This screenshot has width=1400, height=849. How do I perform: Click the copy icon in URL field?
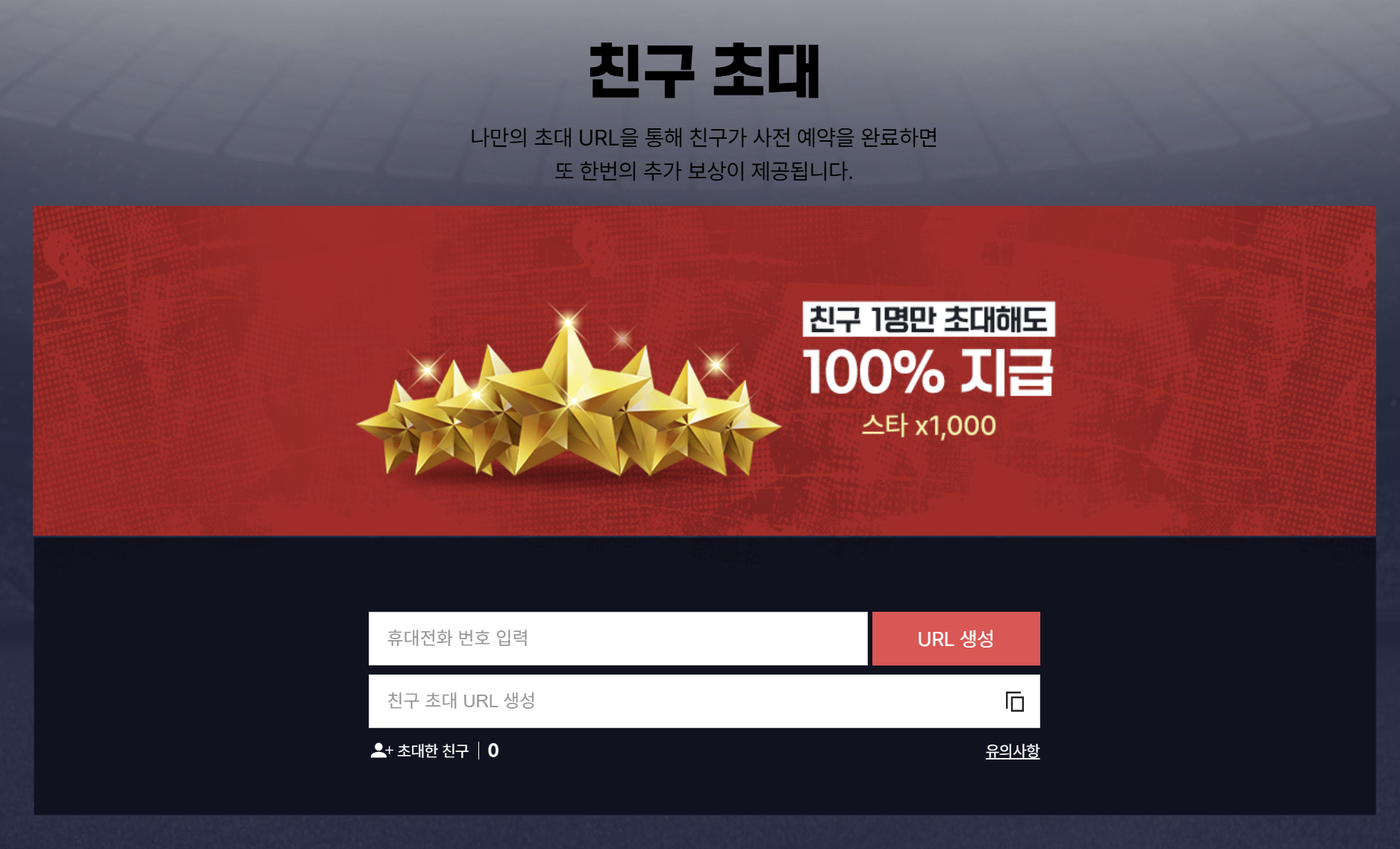click(1014, 701)
